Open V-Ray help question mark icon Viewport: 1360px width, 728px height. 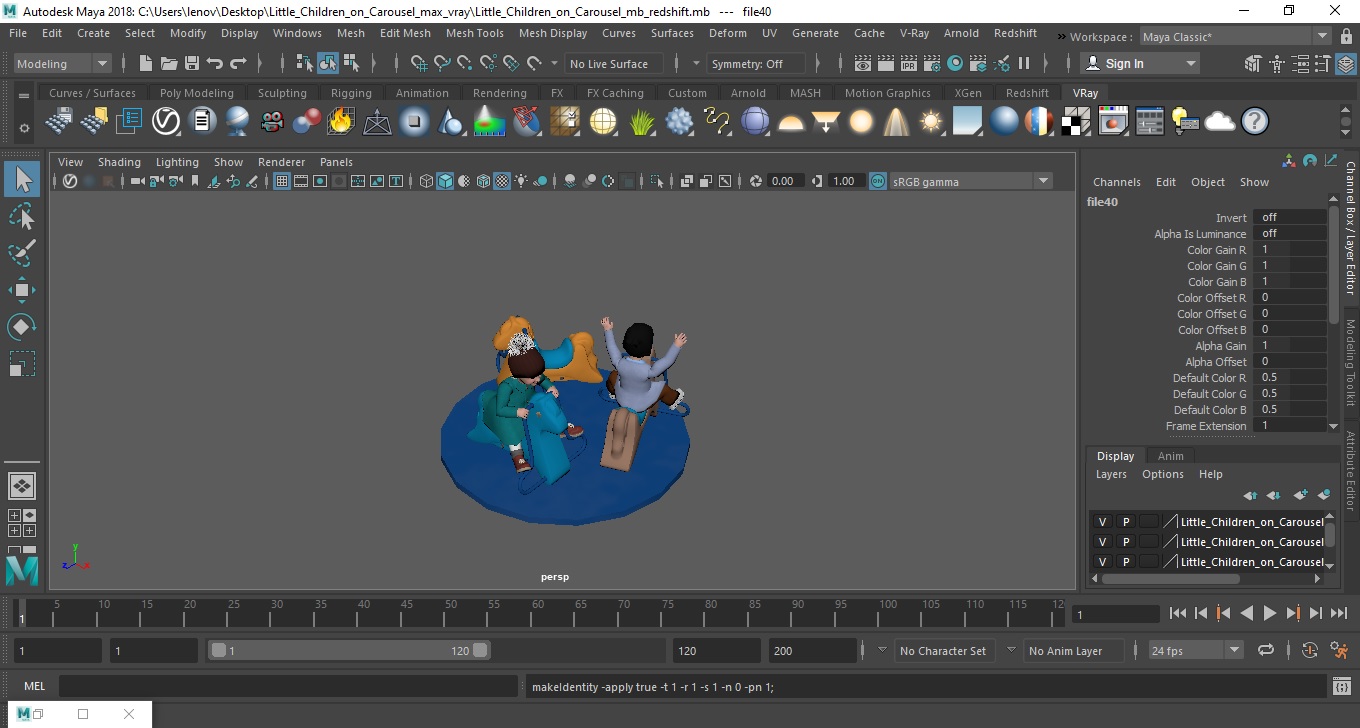pos(1255,122)
